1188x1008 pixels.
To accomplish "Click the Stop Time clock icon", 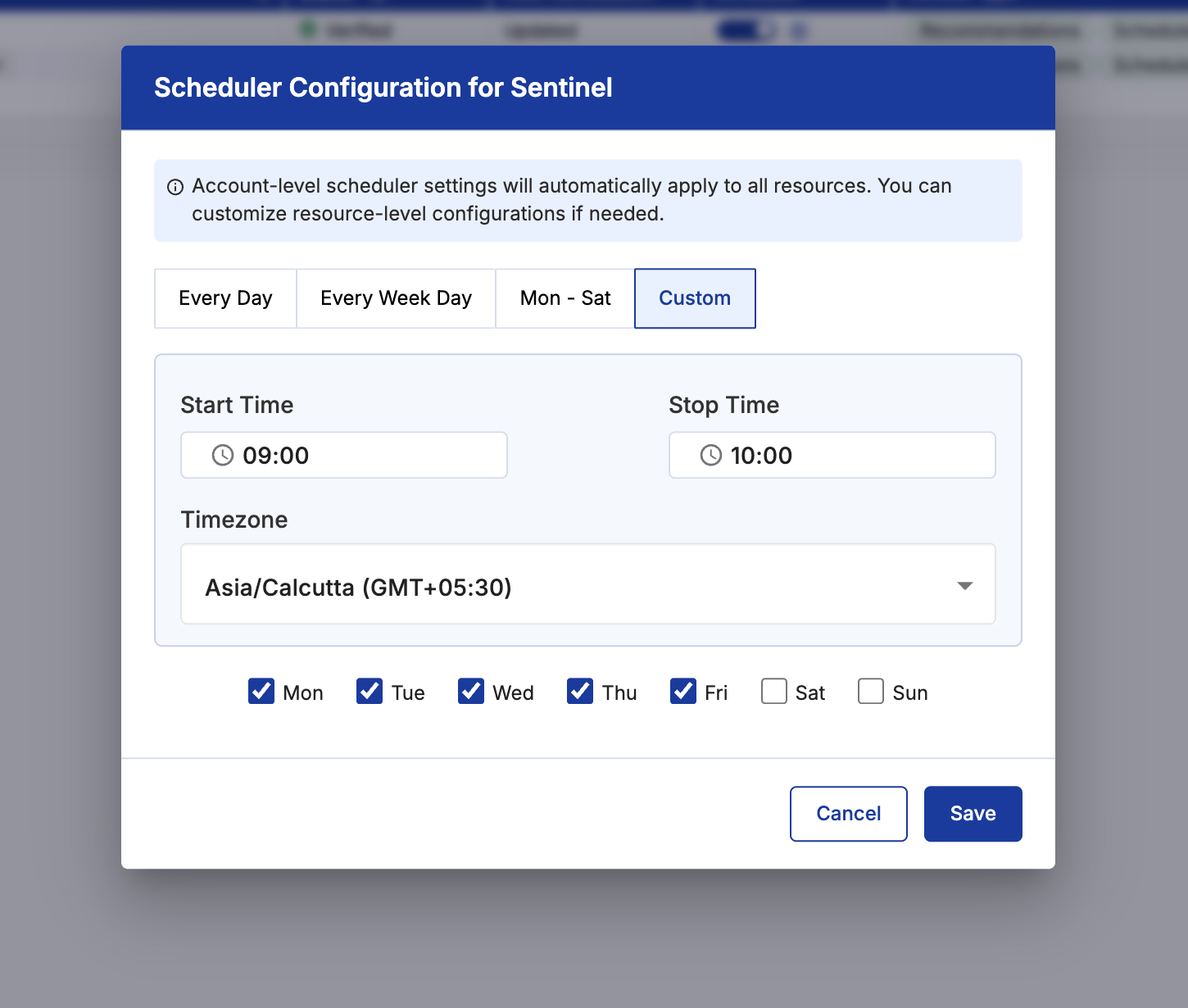I will pos(711,455).
